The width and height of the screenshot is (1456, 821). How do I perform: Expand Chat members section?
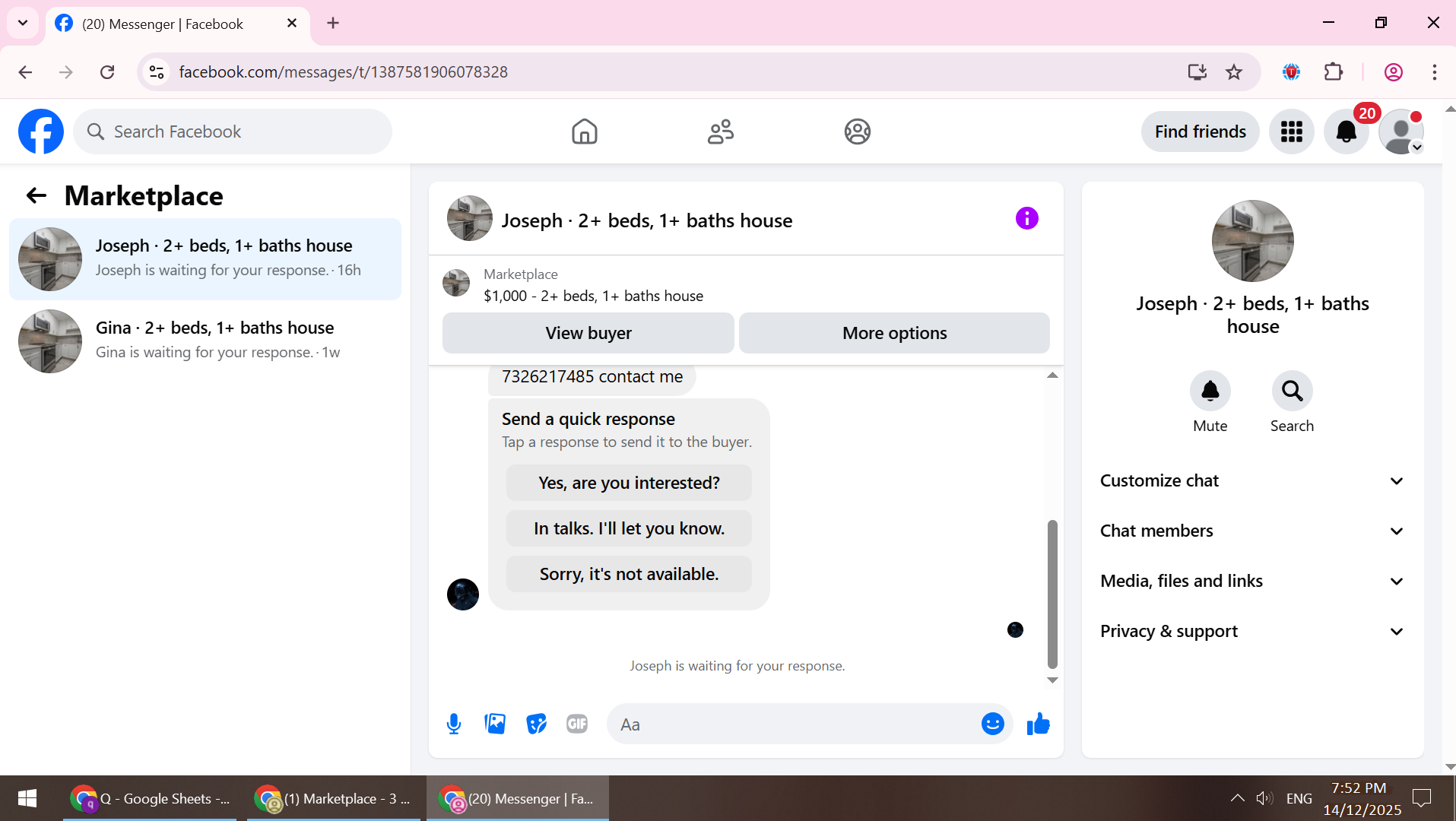coord(1252,531)
